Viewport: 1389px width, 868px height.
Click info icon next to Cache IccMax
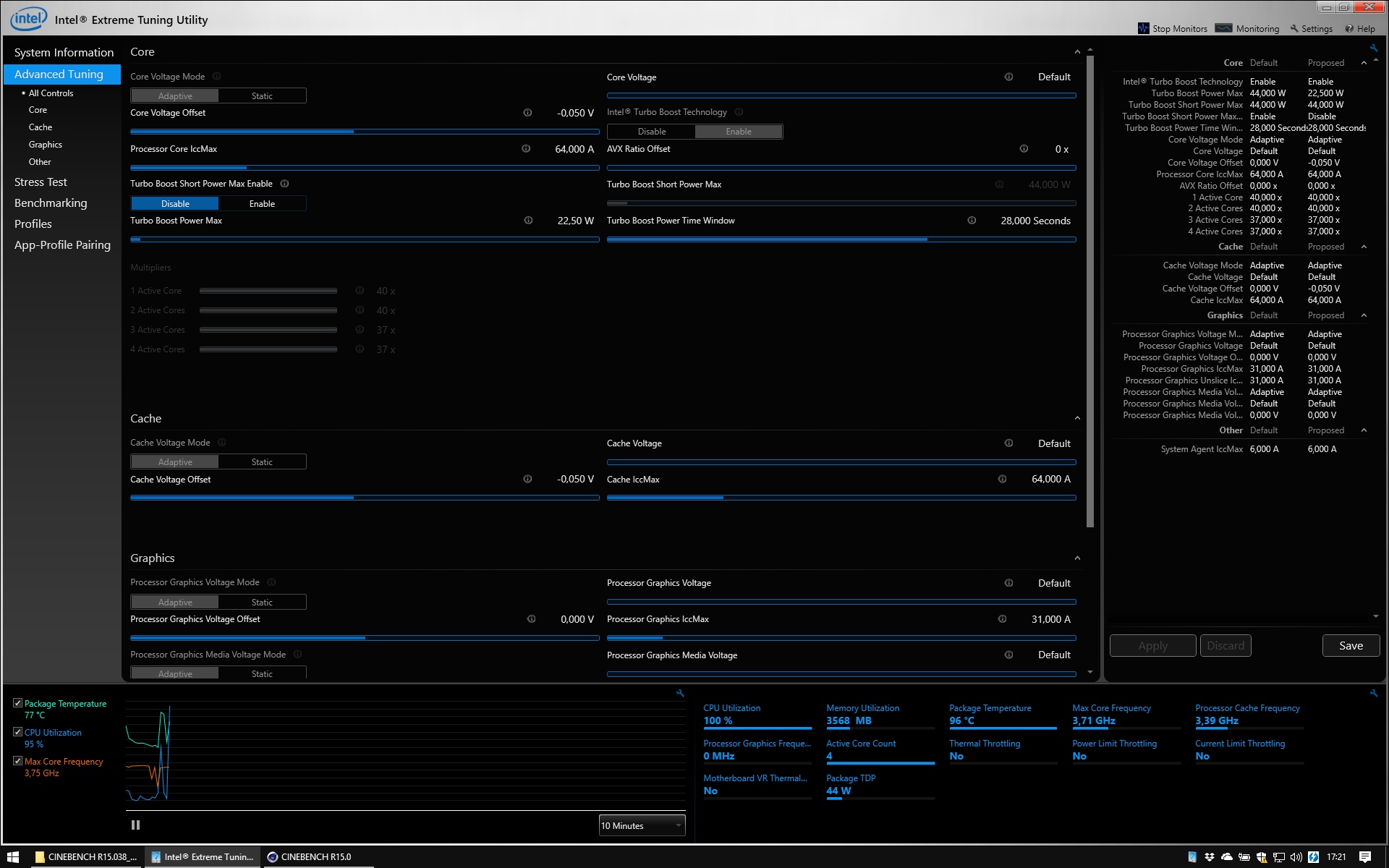pos(1002,479)
